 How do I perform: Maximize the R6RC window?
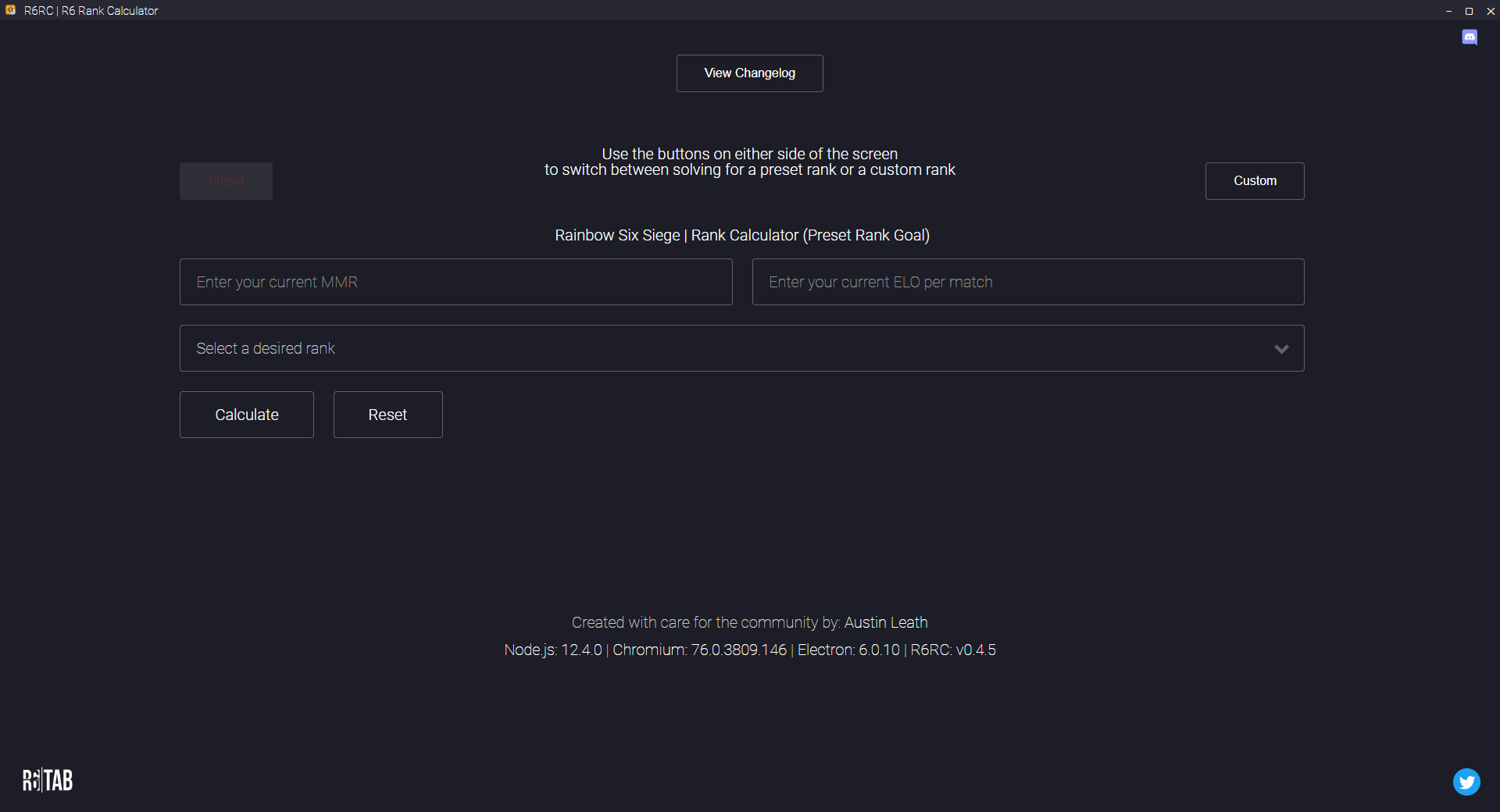click(x=1469, y=11)
